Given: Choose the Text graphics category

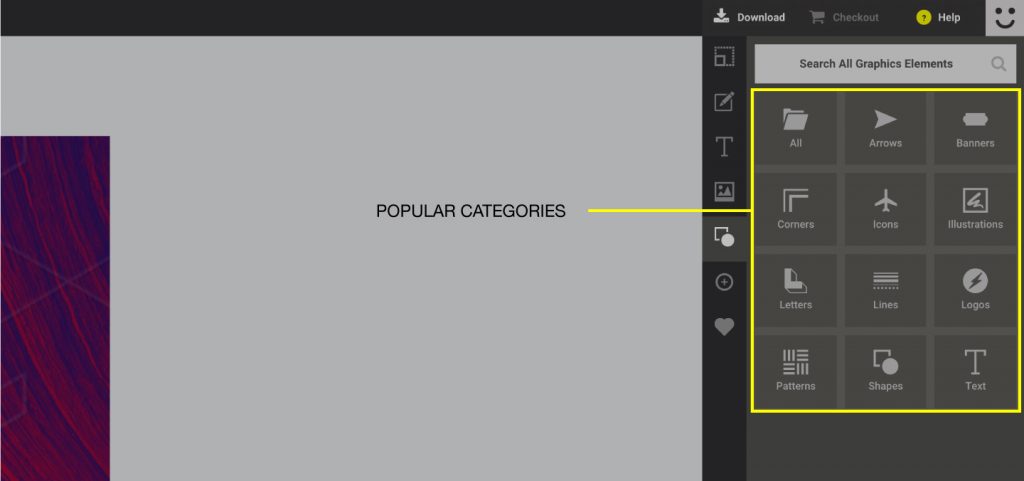Looking at the screenshot, I should point(975,371).
